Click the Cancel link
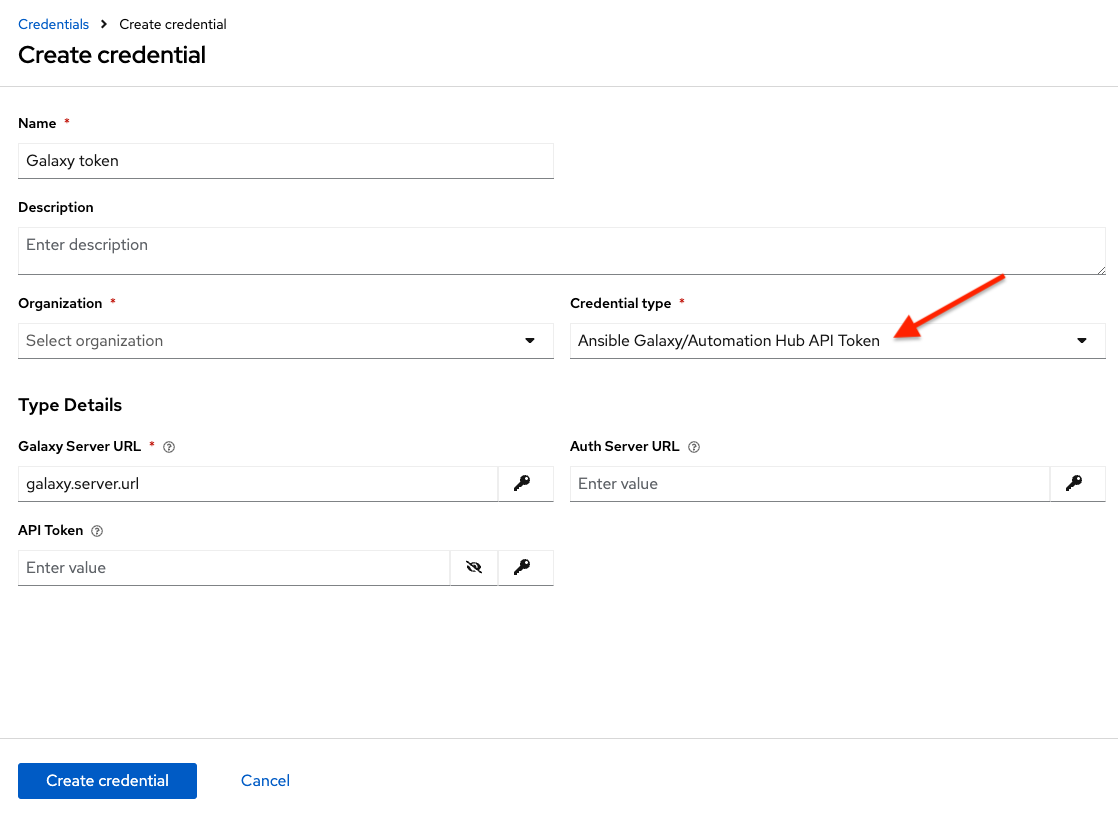Viewport: 1118px width, 814px height. 264,780
